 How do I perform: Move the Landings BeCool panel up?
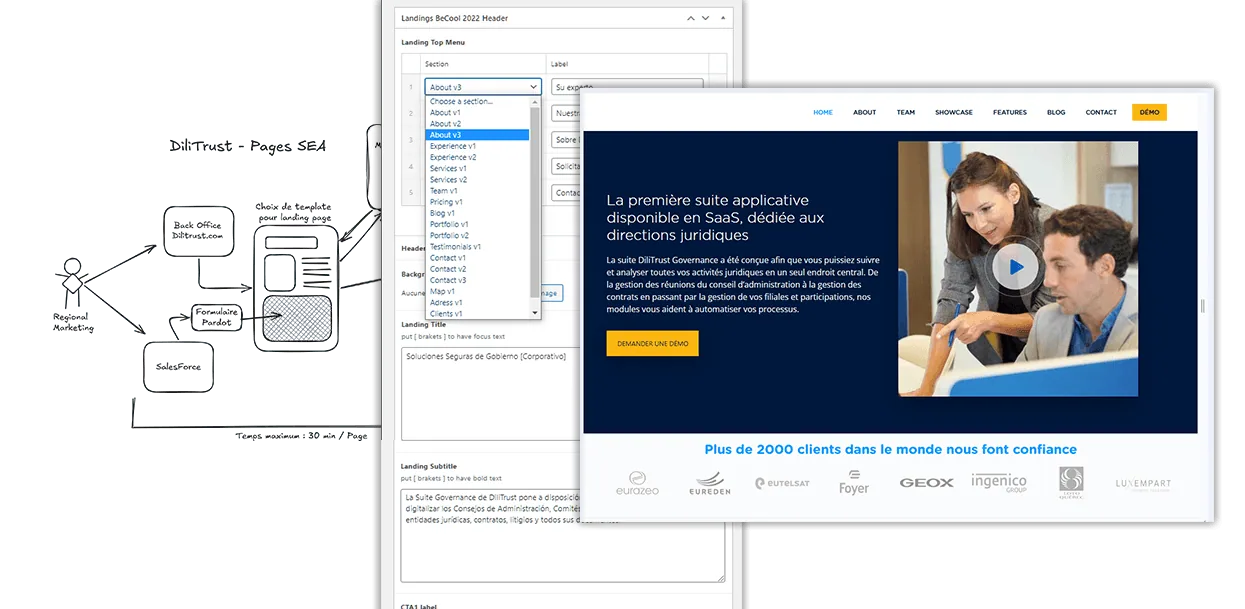point(692,18)
